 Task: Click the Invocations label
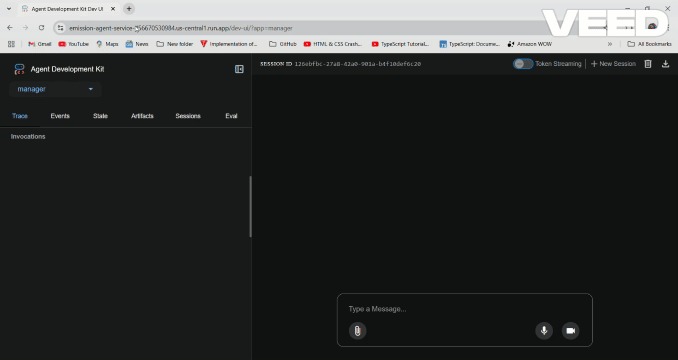[28, 137]
